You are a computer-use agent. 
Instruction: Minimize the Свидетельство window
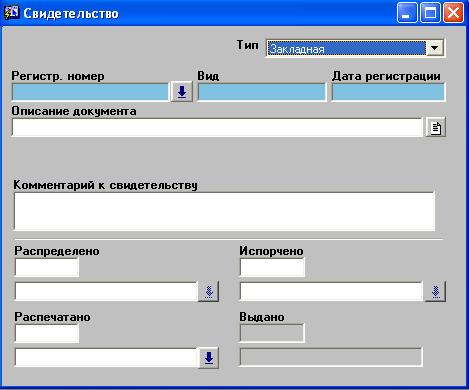click(407, 13)
